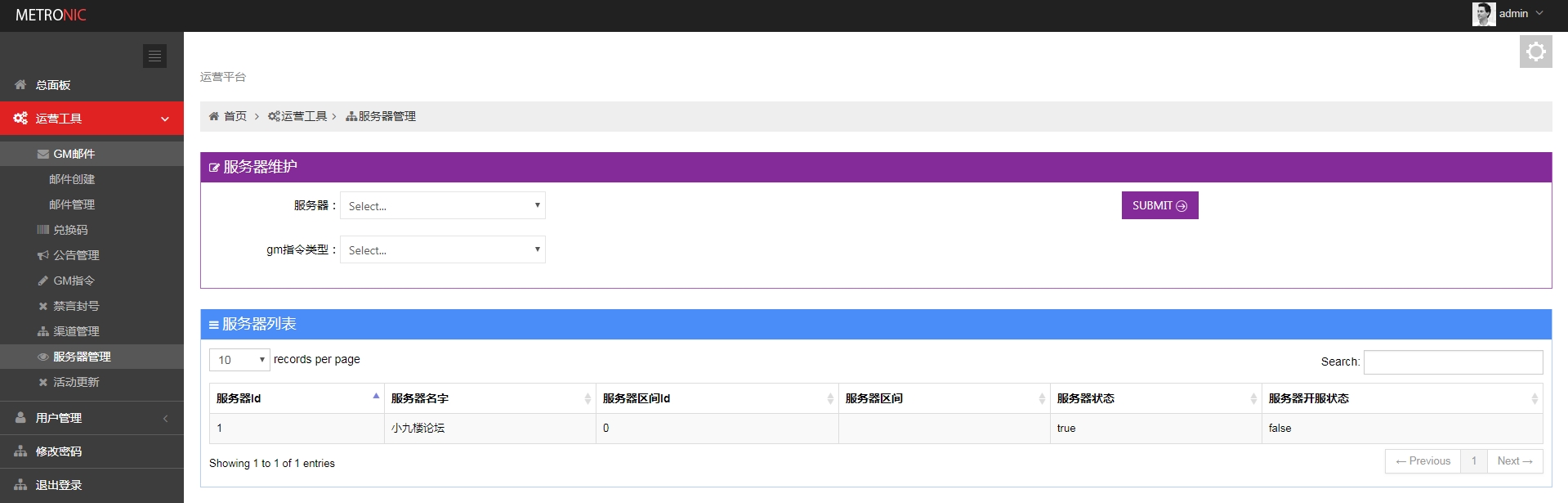Open 邮件创建 in sidebar menu
The image size is (1568, 503).
72,179
